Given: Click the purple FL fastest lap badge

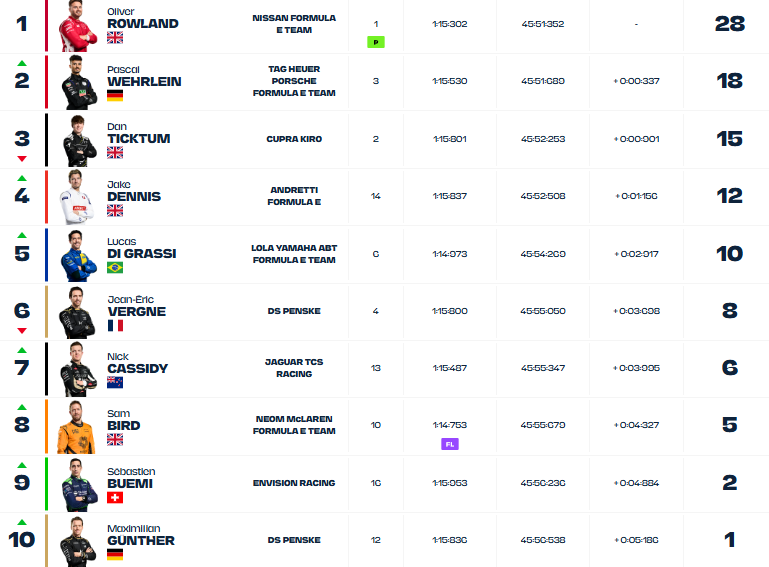Looking at the screenshot, I should coord(450,444).
